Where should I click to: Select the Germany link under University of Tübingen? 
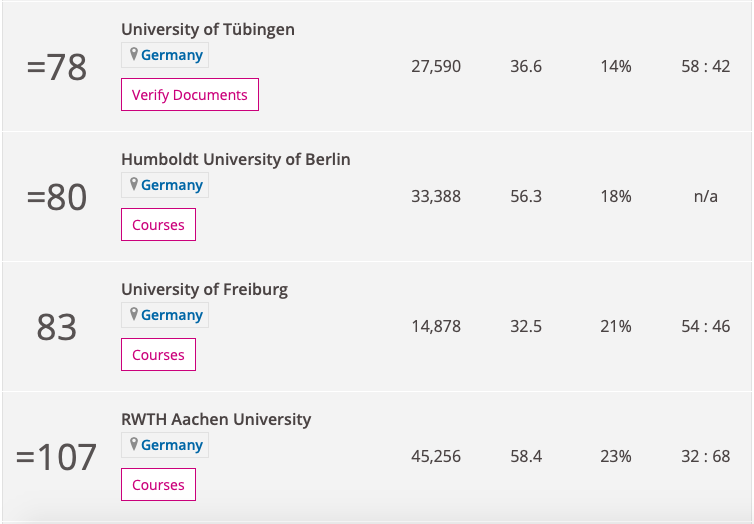coord(172,55)
